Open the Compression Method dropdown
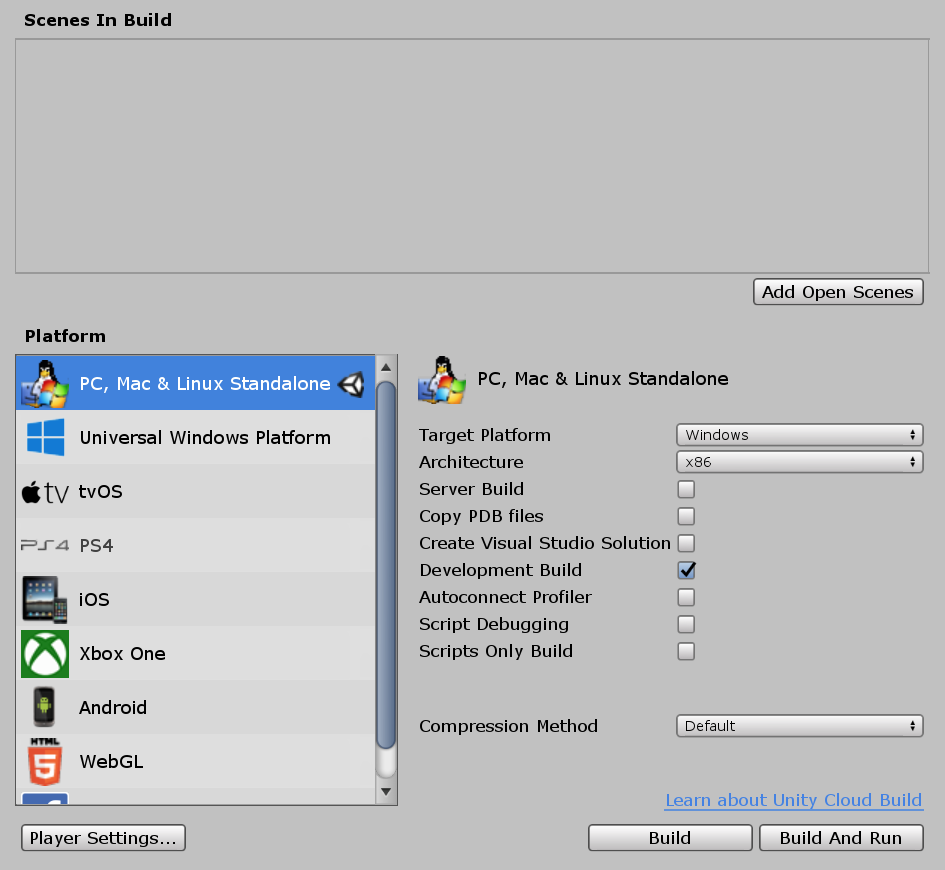 pyautogui.click(x=799, y=726)
